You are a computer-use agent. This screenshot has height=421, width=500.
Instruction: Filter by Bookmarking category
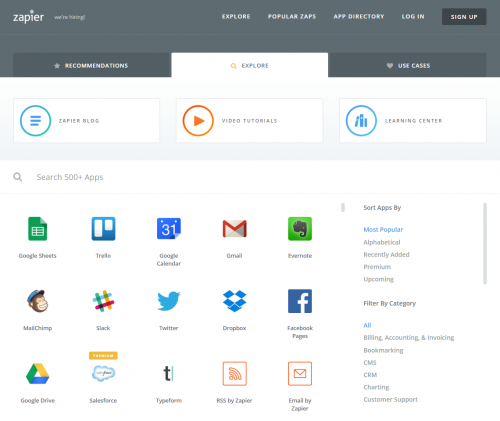coord(383,350)
